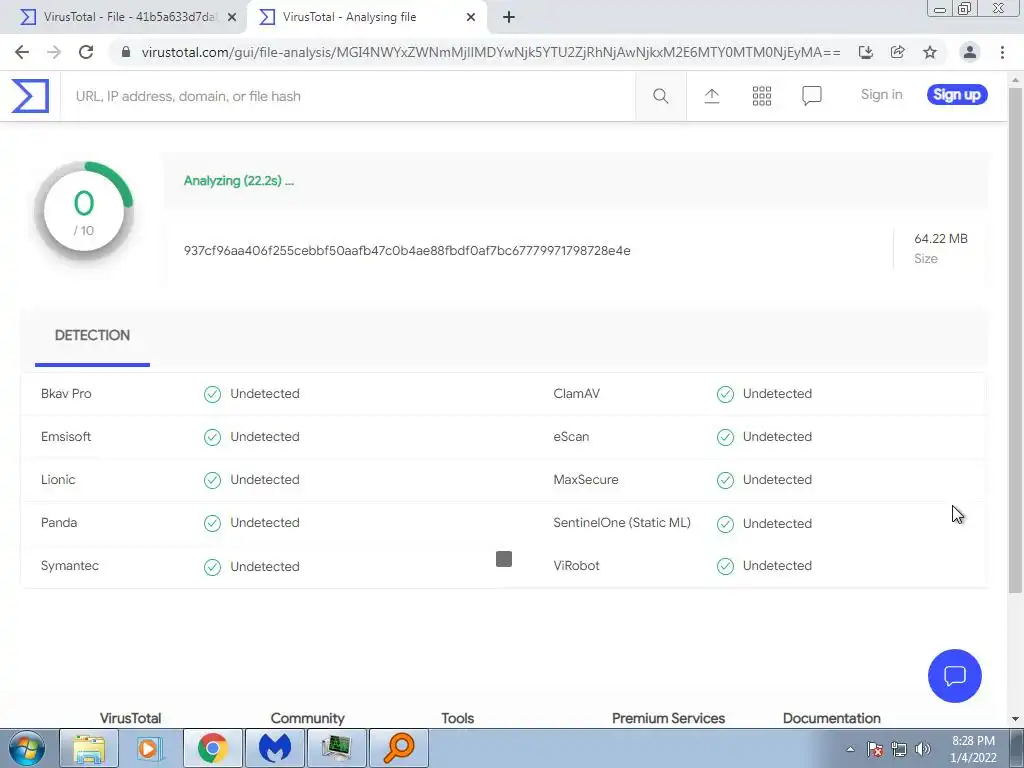Select the DETECTION tab
This screenshot has width=1024, height=768.
(x=92, y=336)
